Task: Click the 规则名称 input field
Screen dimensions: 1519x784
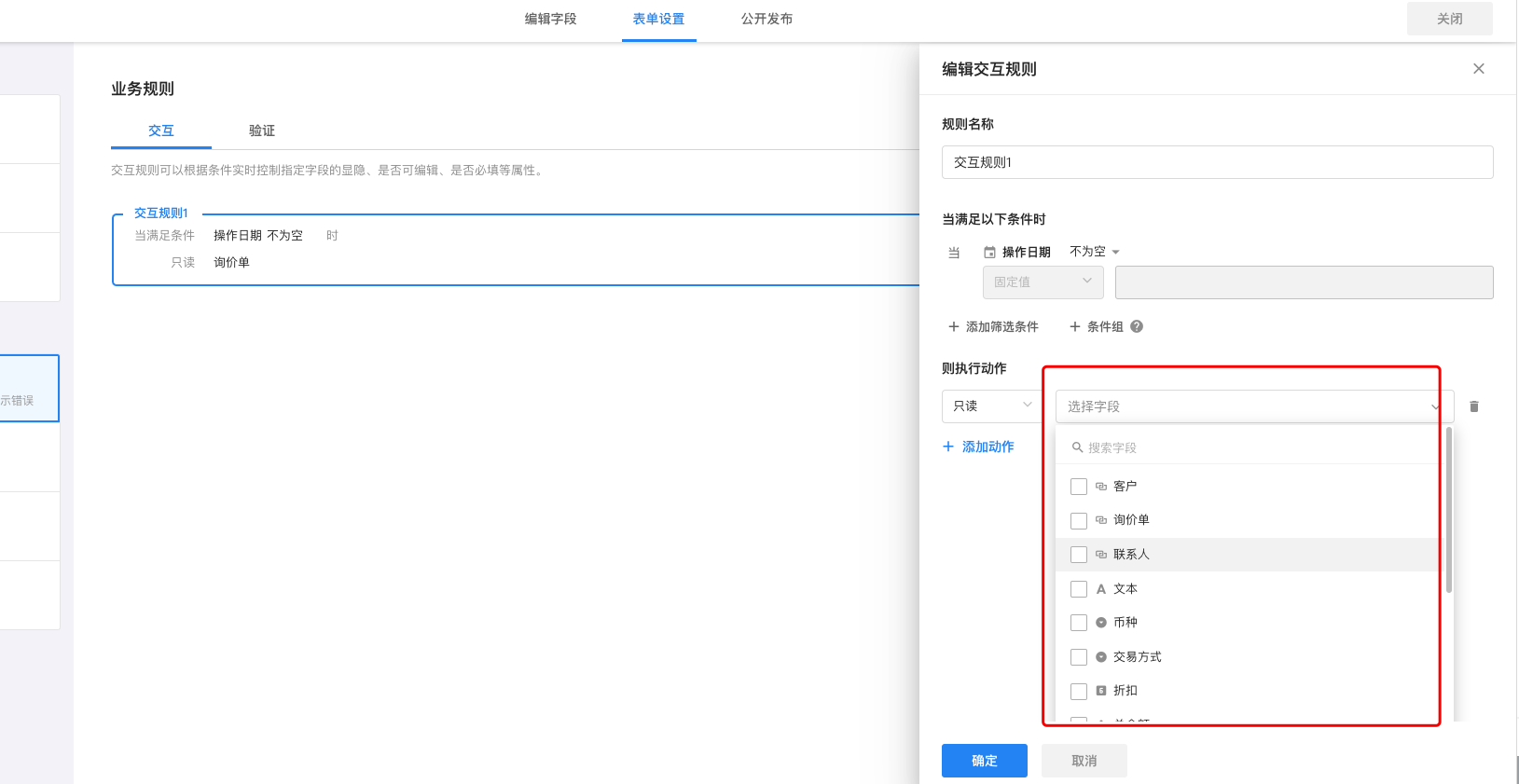Action: (1217, 162)
